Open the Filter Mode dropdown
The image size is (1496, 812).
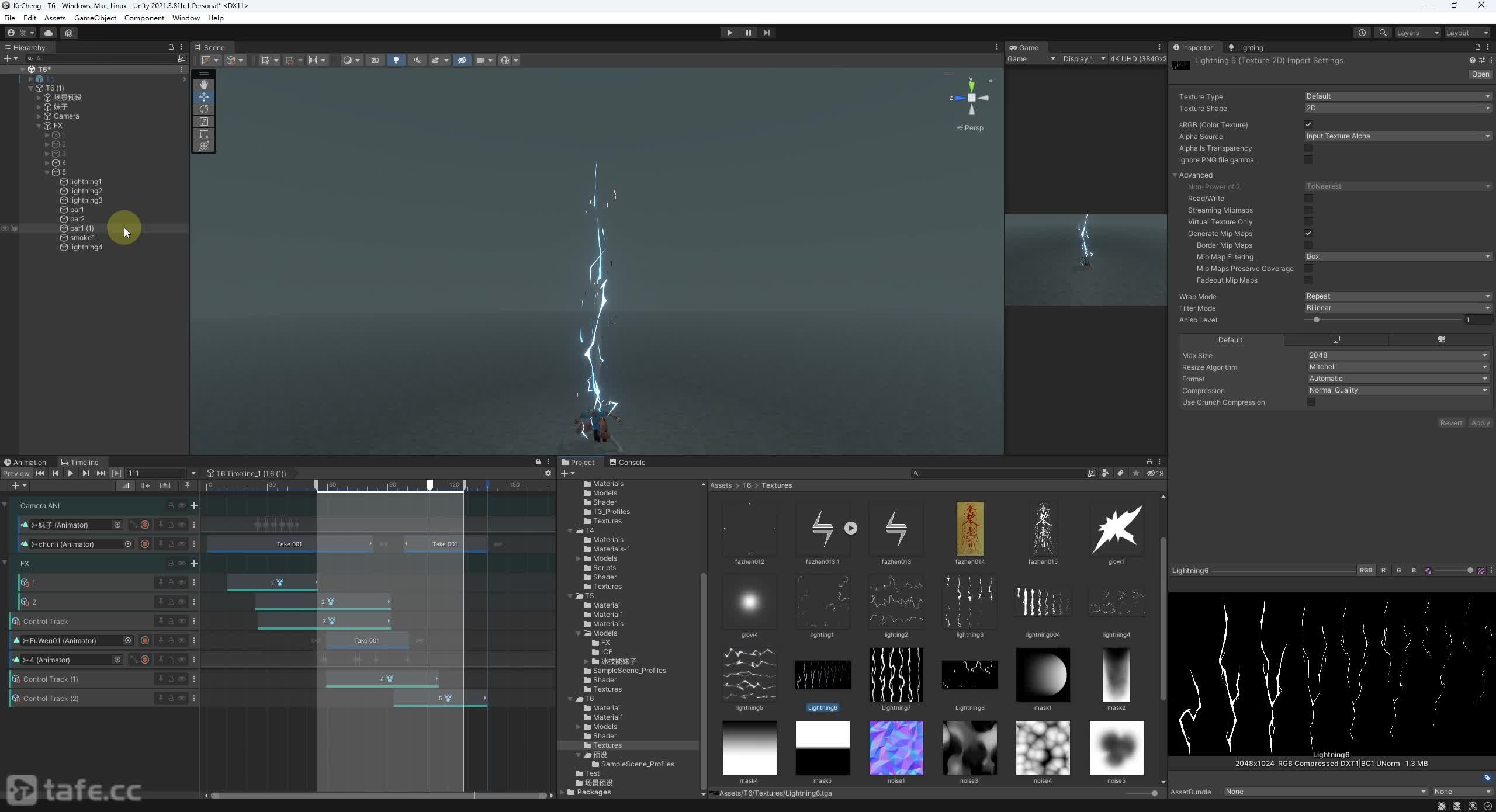pos(1398,308)
